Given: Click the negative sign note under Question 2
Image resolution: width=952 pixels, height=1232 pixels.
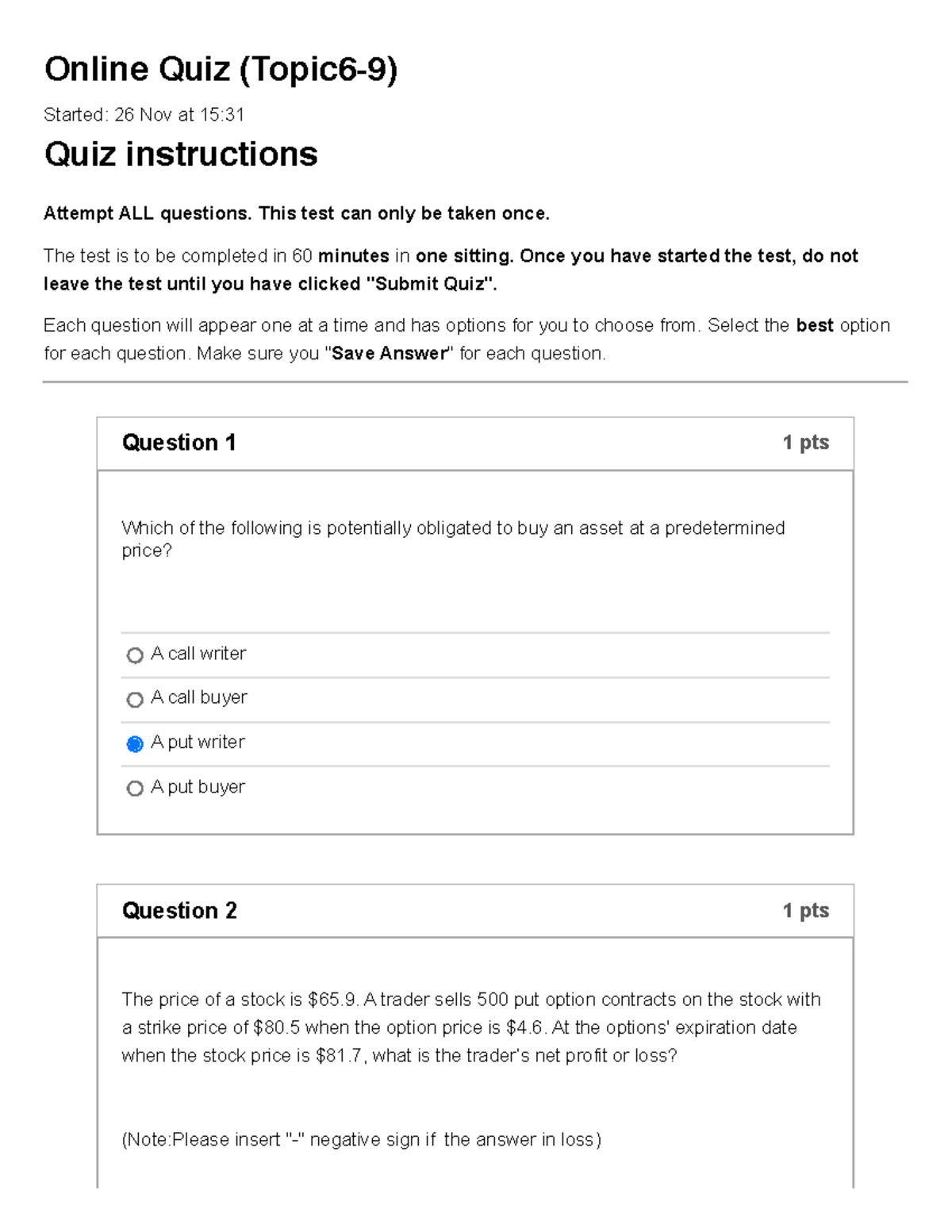Looking at the screenshot, I should pos(361,1138).
